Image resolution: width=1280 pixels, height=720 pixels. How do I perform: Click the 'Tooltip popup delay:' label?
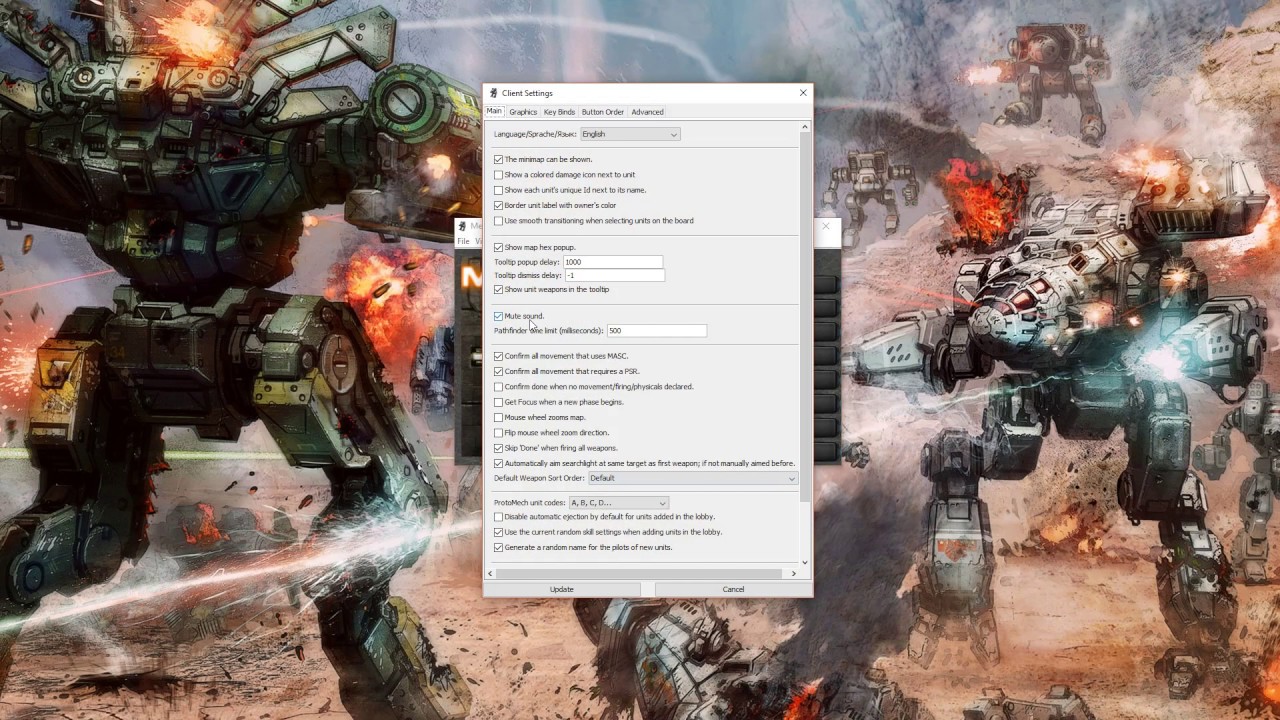pos(527,262)
